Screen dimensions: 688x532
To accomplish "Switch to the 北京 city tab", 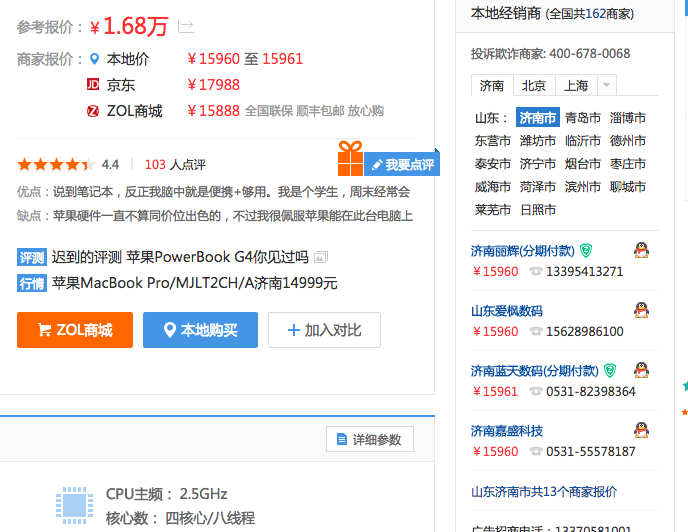I will tap(534, 85).
